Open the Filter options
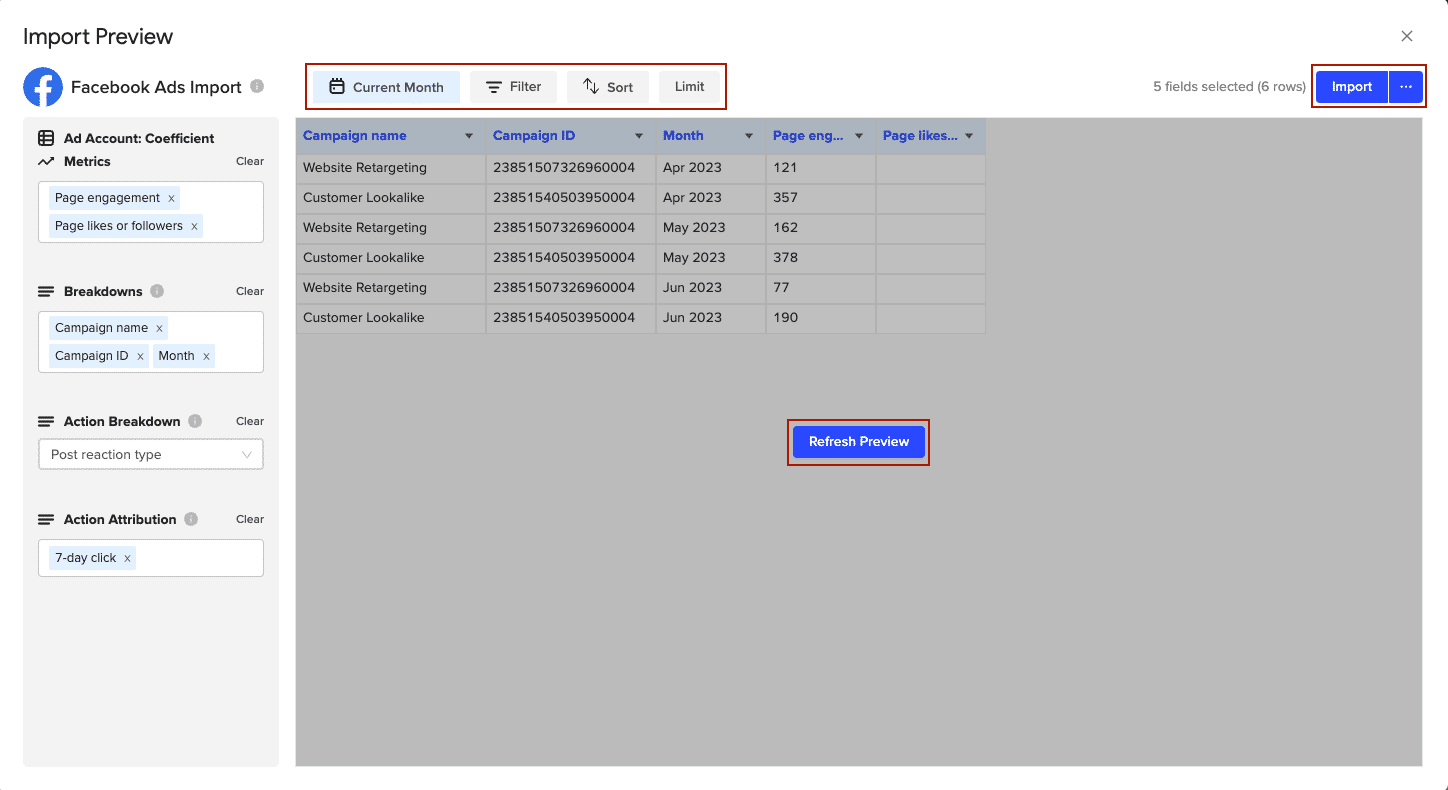 point(513,87)
